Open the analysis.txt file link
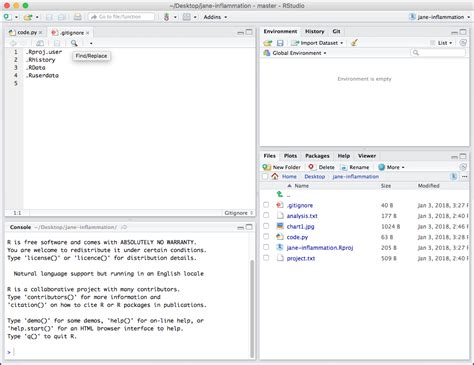This screenshot has height=365, width=474. [302, 216]
